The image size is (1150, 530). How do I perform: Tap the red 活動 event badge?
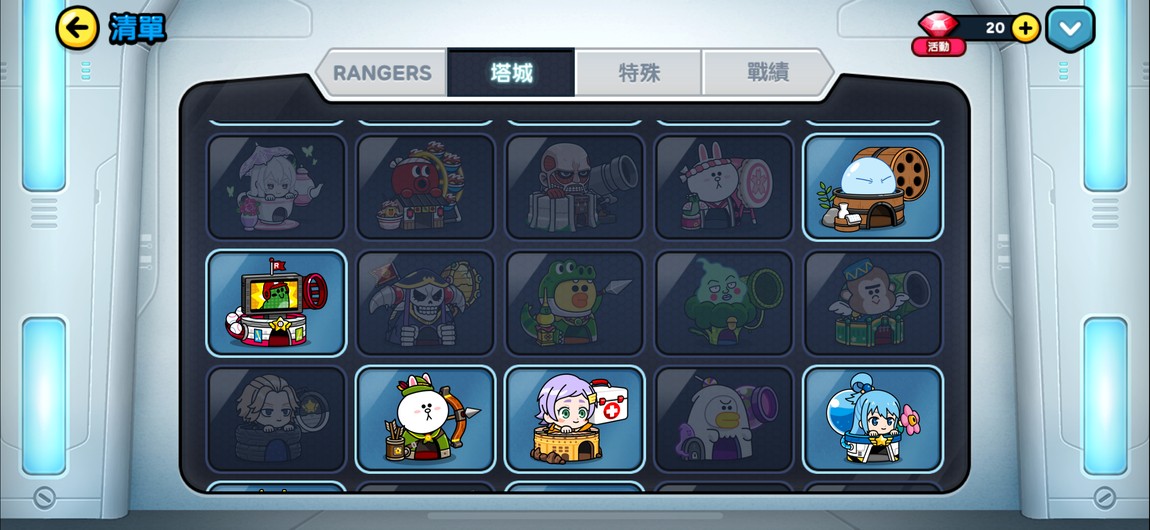(938, 47)
